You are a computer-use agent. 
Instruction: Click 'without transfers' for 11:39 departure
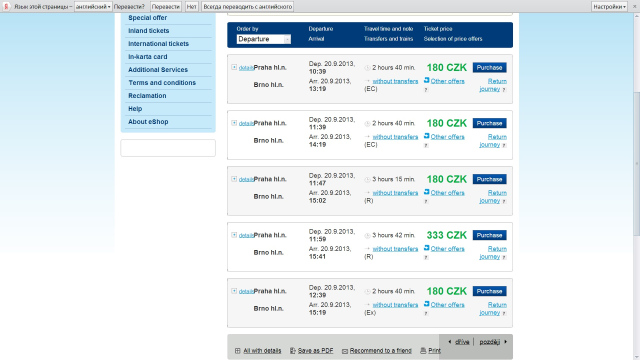[x=395, y=137]
